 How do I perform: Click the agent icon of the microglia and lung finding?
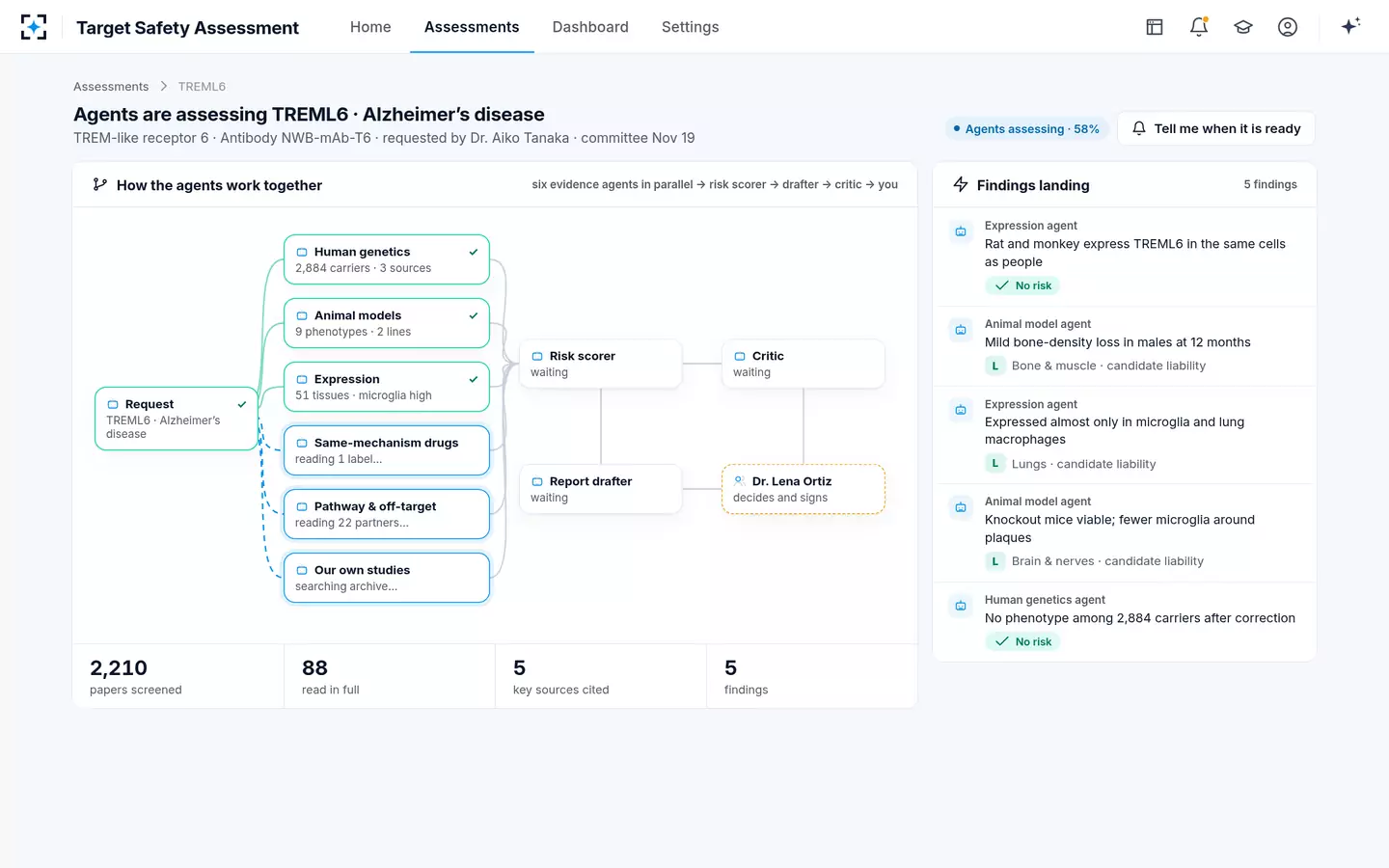(x=961, y=410)
